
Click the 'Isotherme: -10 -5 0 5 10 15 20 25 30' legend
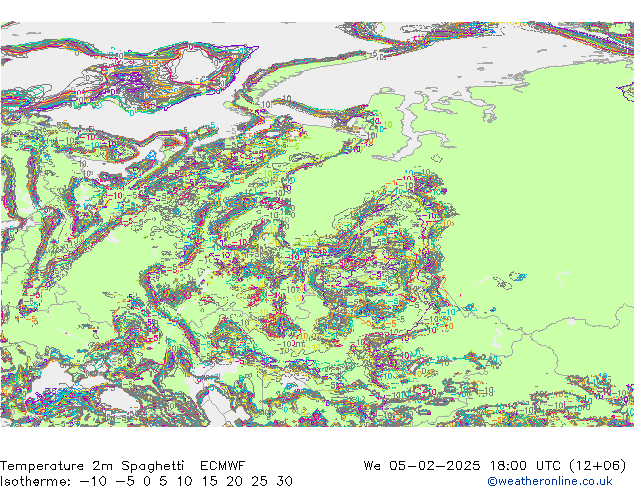tap(146, 481)
